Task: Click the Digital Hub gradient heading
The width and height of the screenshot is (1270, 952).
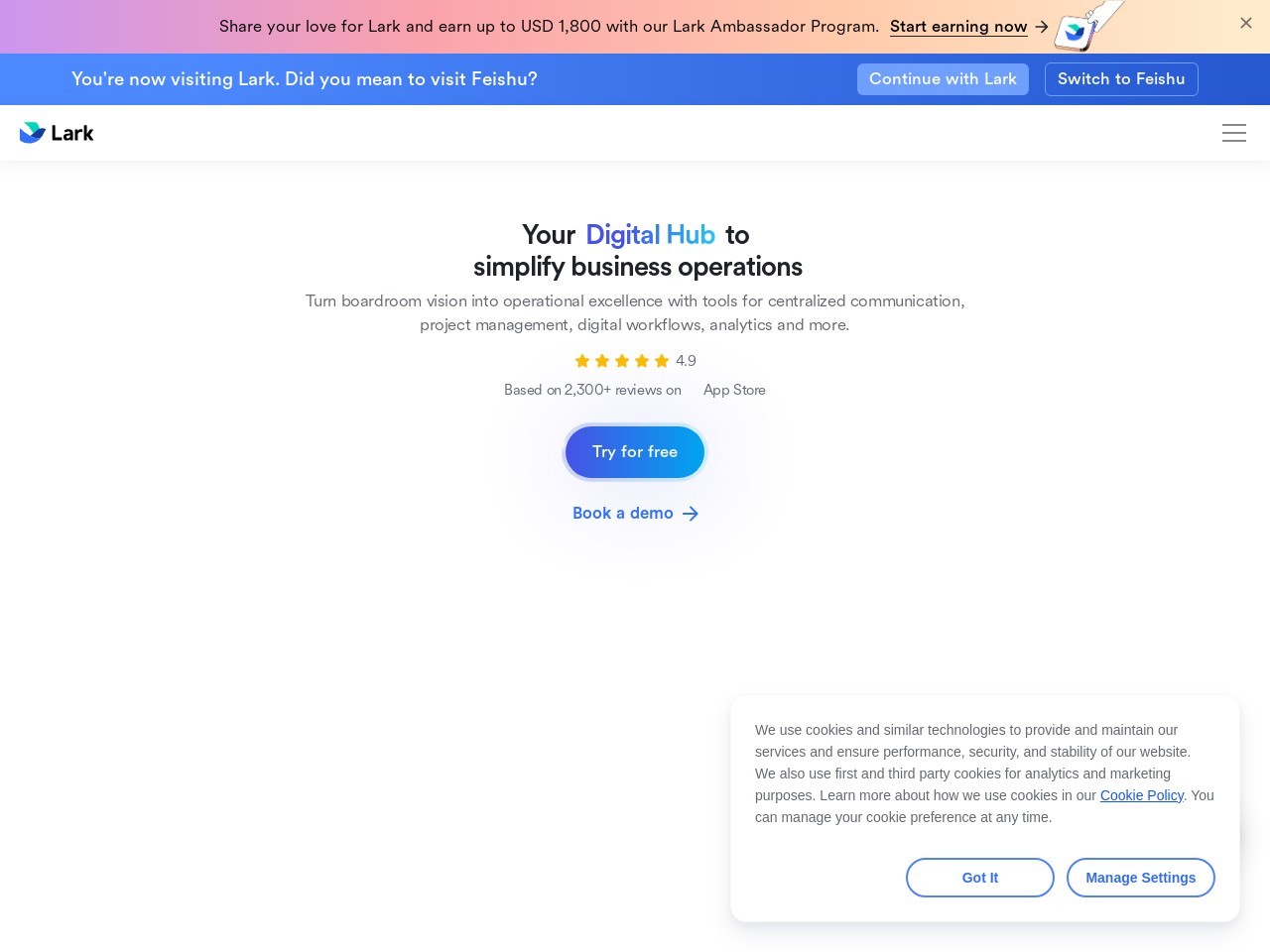Action: pos(650,235)
